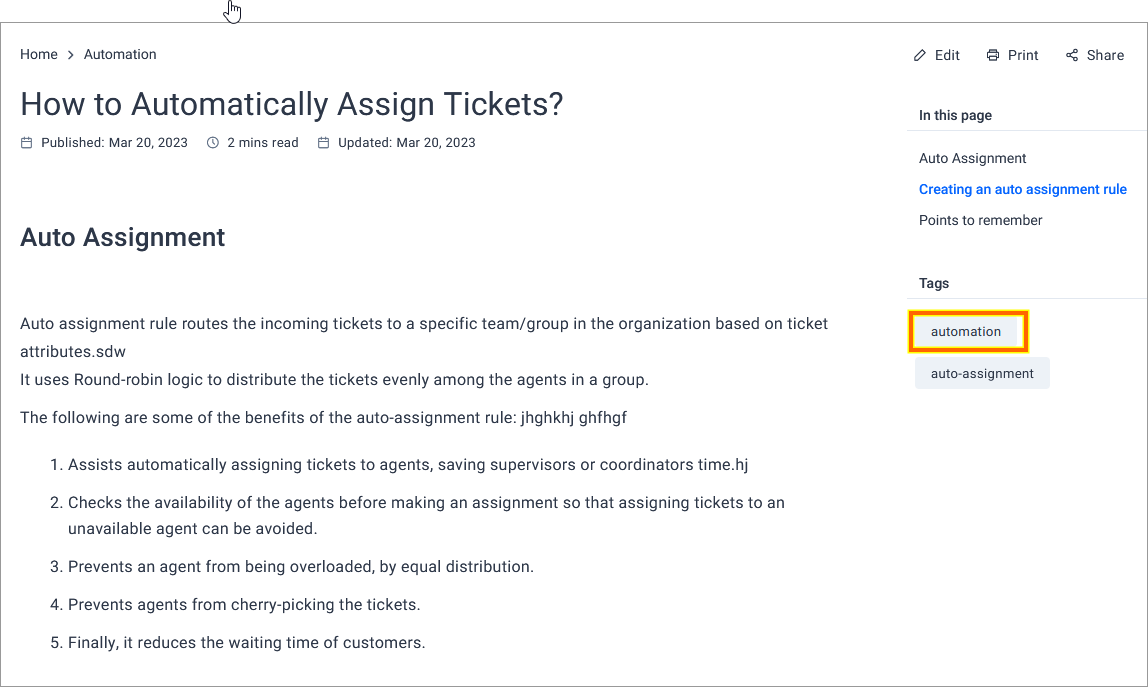This screenshot has width=1148, height=687.
Task: Click the calendar icon beside Updated date
Action: click(324, 143)
